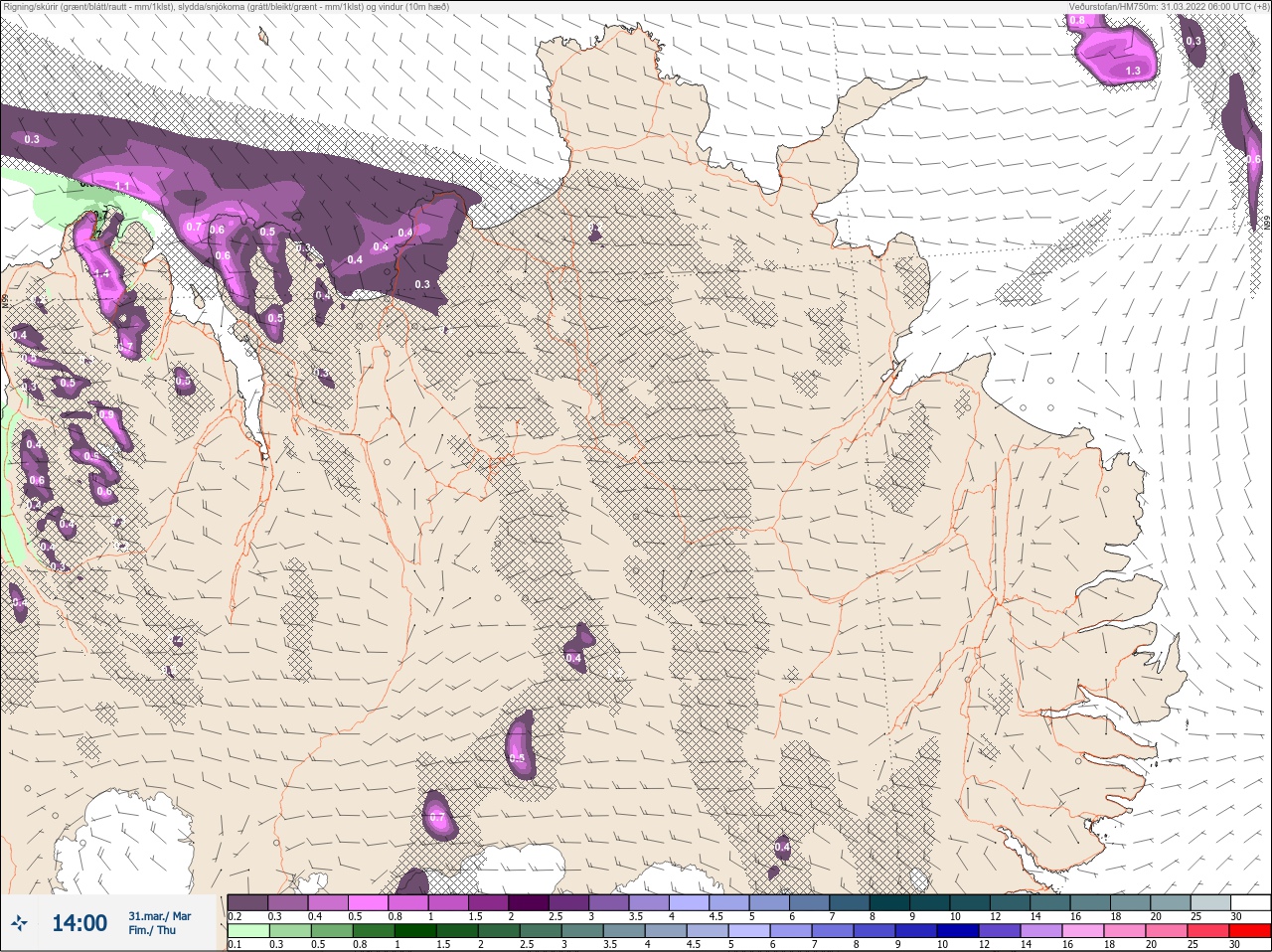1272x952 pixels.
Task: Click the 1.3 snowfall value label
Action: (1133, 71)
